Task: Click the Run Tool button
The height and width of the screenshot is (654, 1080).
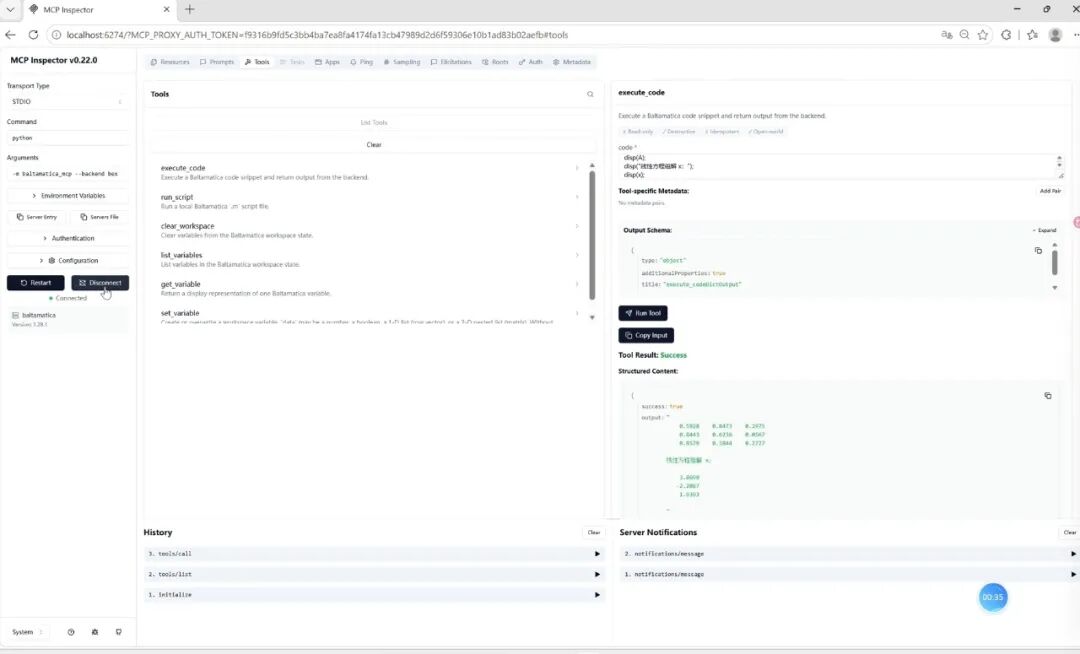Action: click(643, 313)
